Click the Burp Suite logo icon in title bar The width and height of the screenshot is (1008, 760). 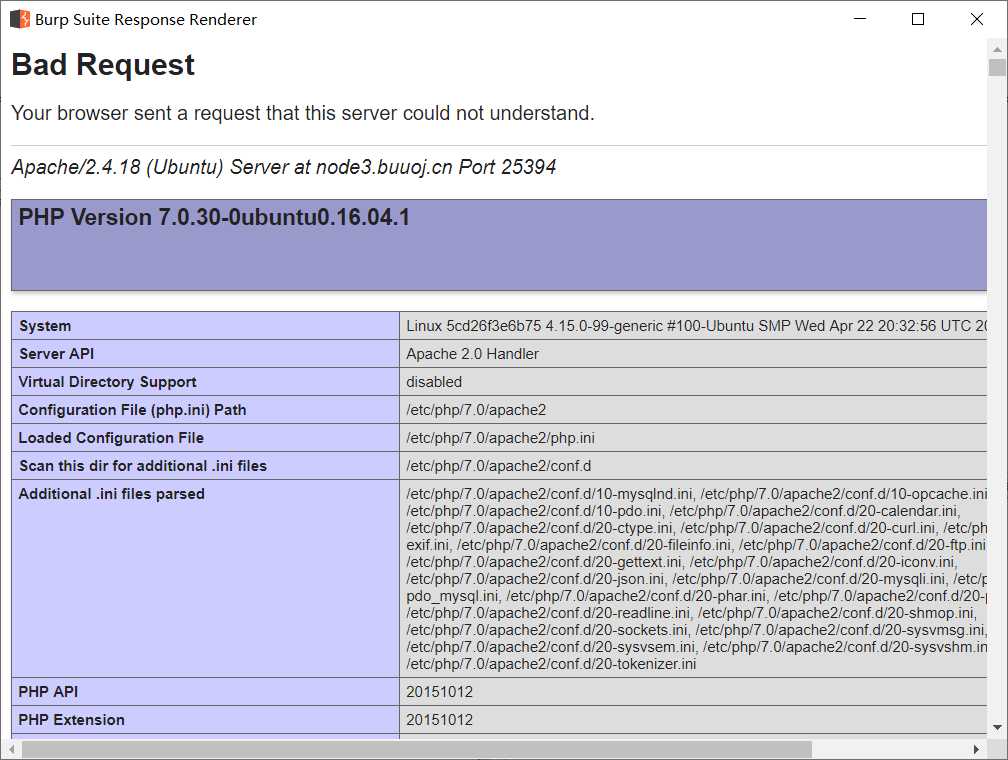(x=20, y=19)
